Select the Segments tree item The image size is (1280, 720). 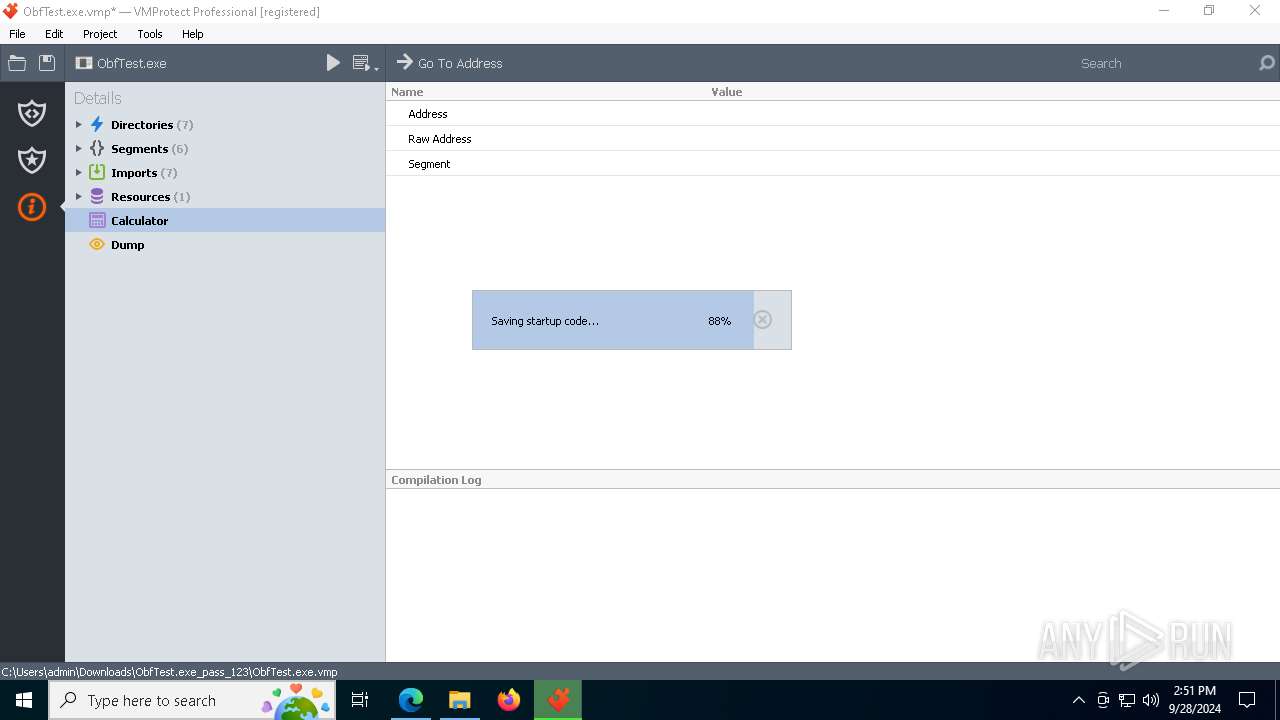(x=225, y=149)
